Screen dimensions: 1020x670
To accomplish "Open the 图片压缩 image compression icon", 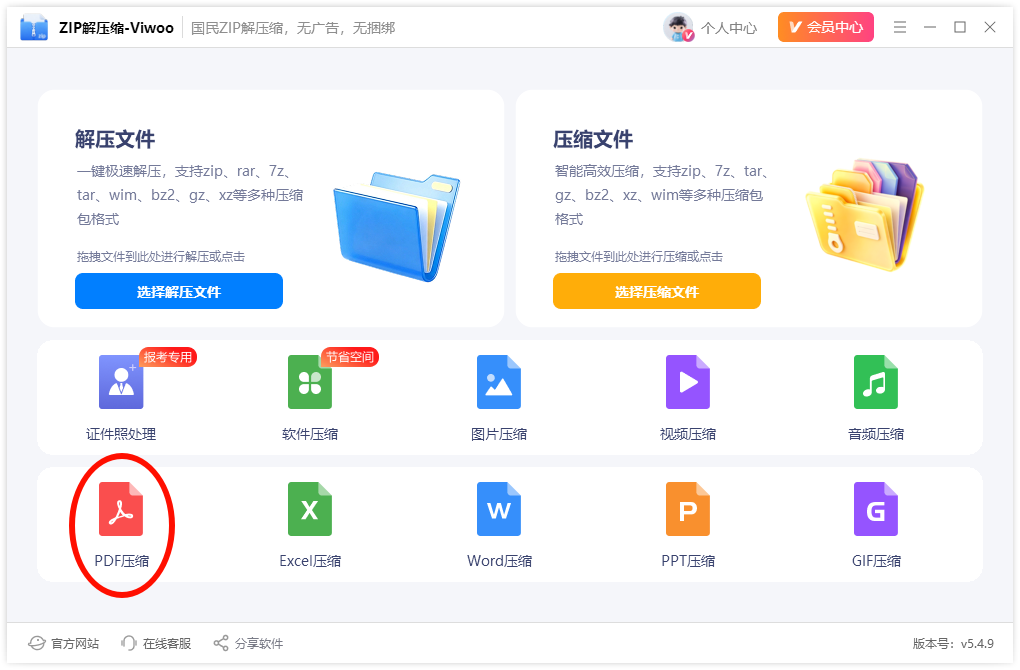I will [x=499, y=382].
